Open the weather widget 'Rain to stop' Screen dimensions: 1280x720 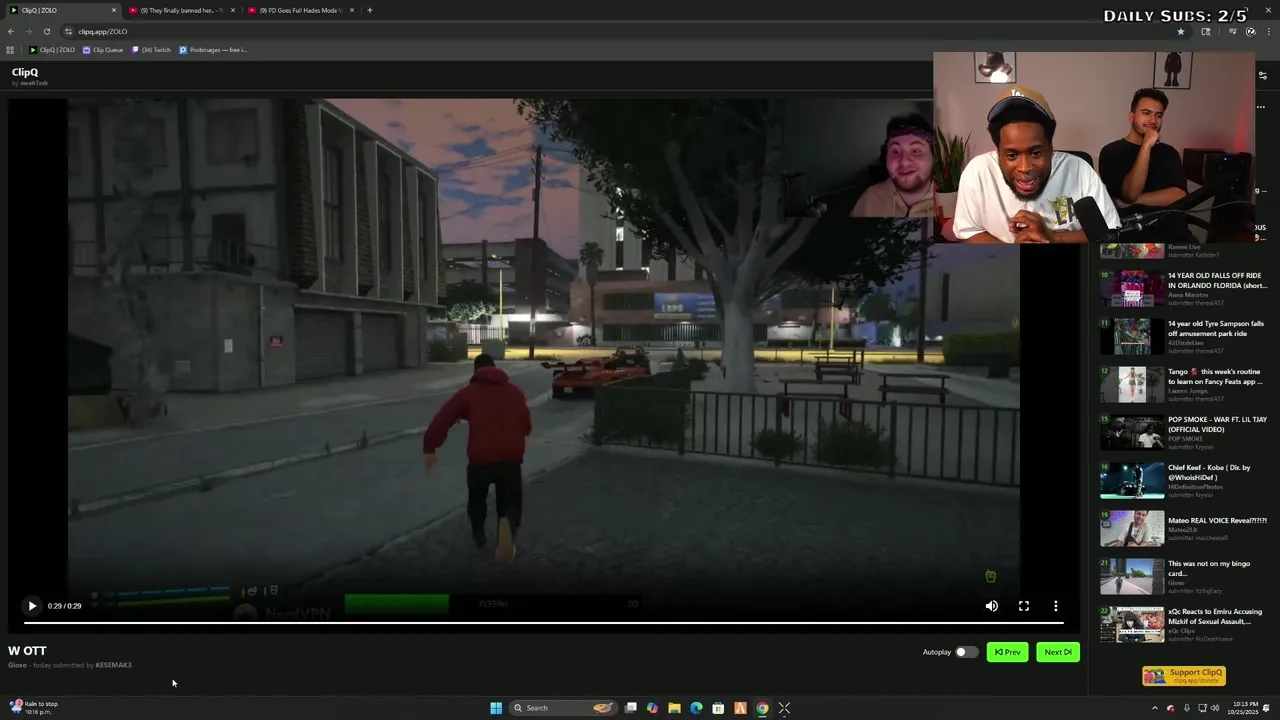[x=34, y=707]
